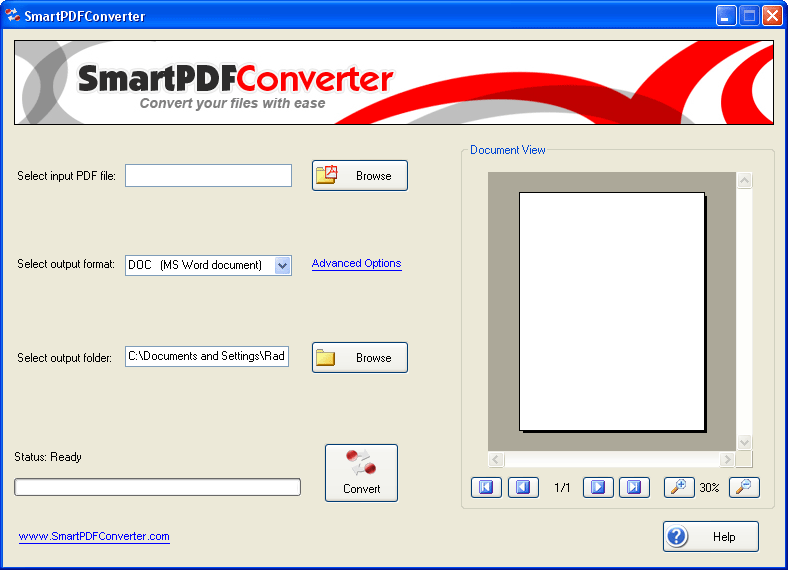Screen dimensions: 788x570
Task: Click the 1/1 page indicator text
Action: [562, 488]
